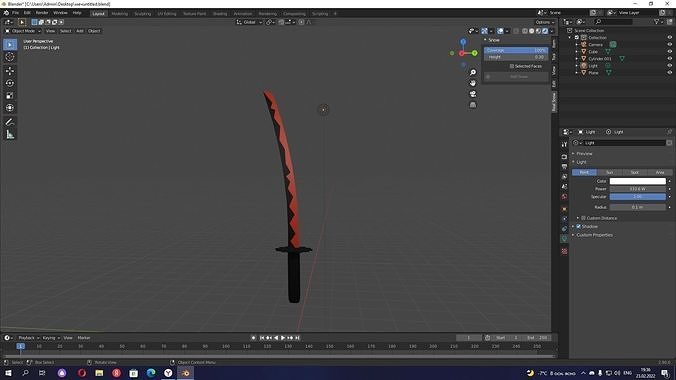Open the light Color swatch

pos(637,181)
